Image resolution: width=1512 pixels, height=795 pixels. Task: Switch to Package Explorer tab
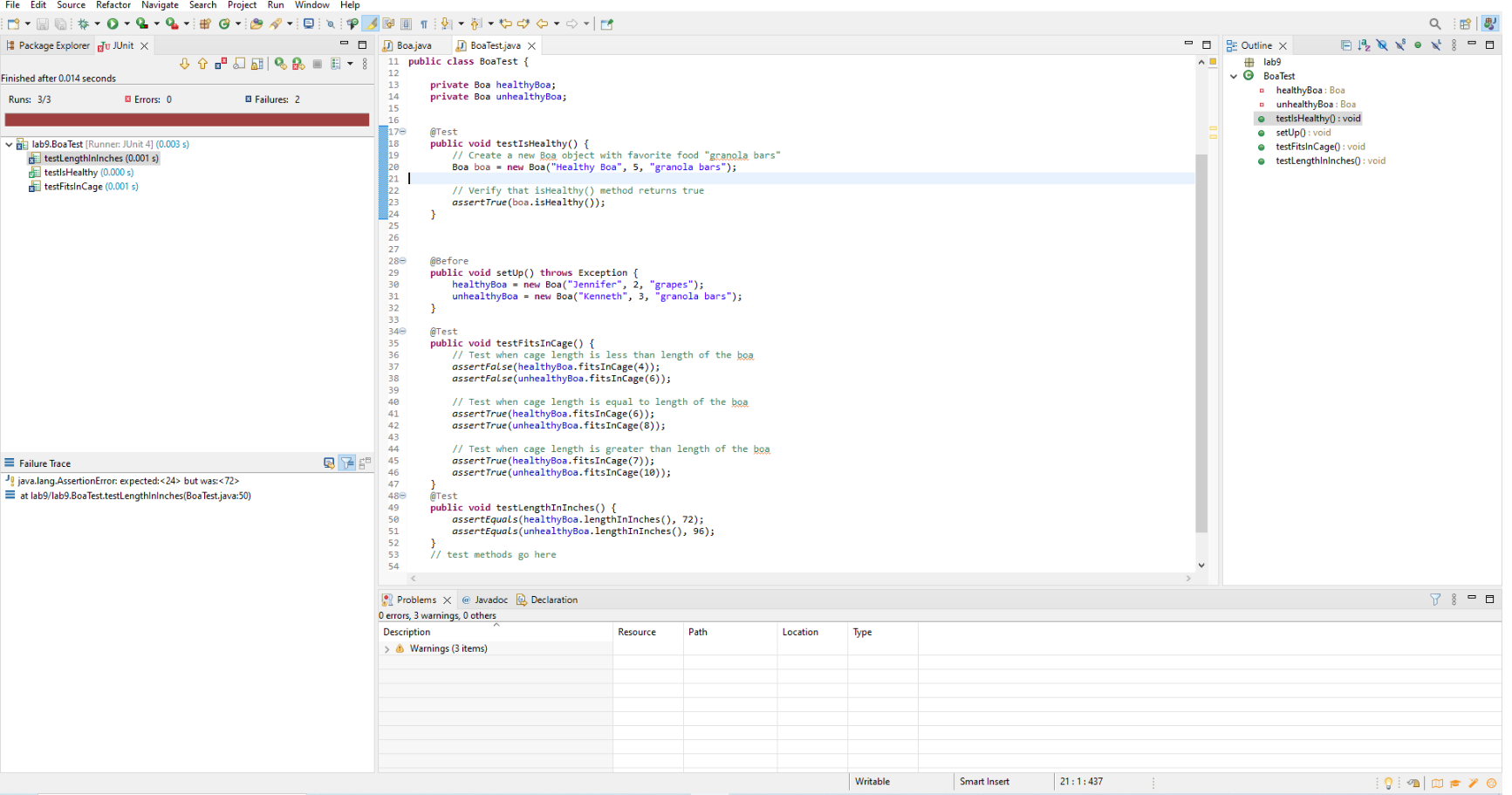point(48,45)
